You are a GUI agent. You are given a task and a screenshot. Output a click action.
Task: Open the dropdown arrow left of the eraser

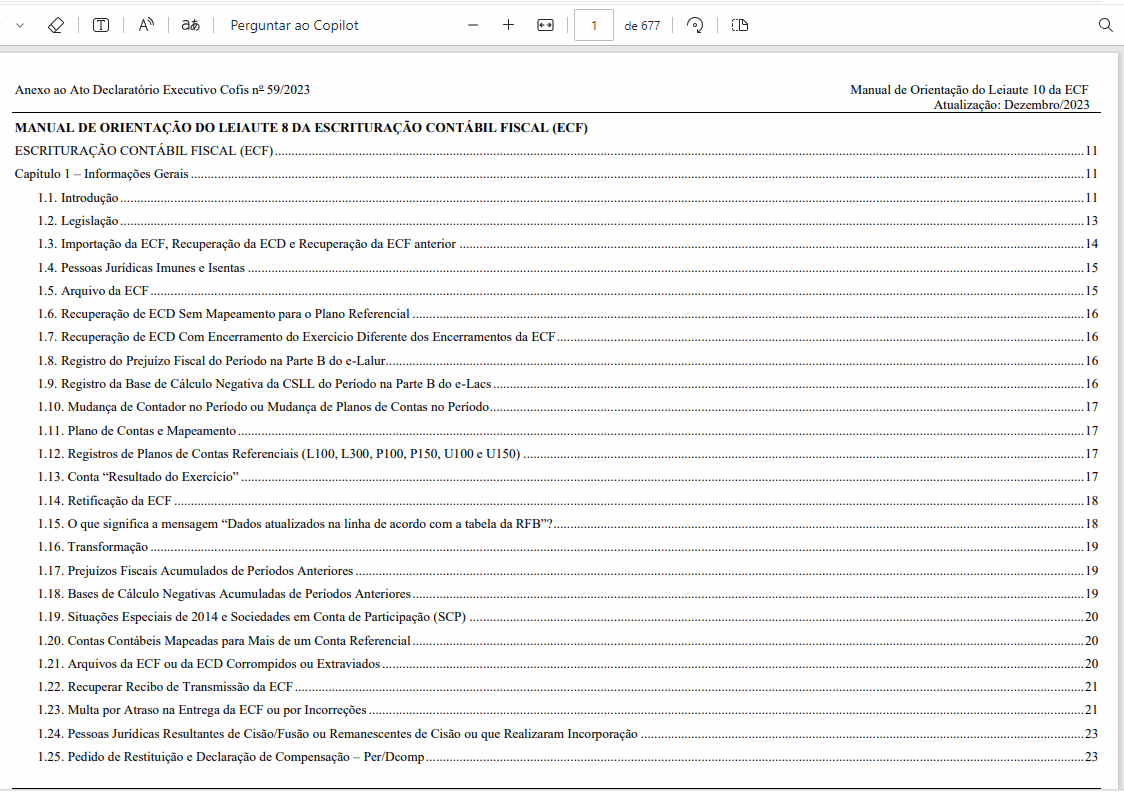(20, 25)
